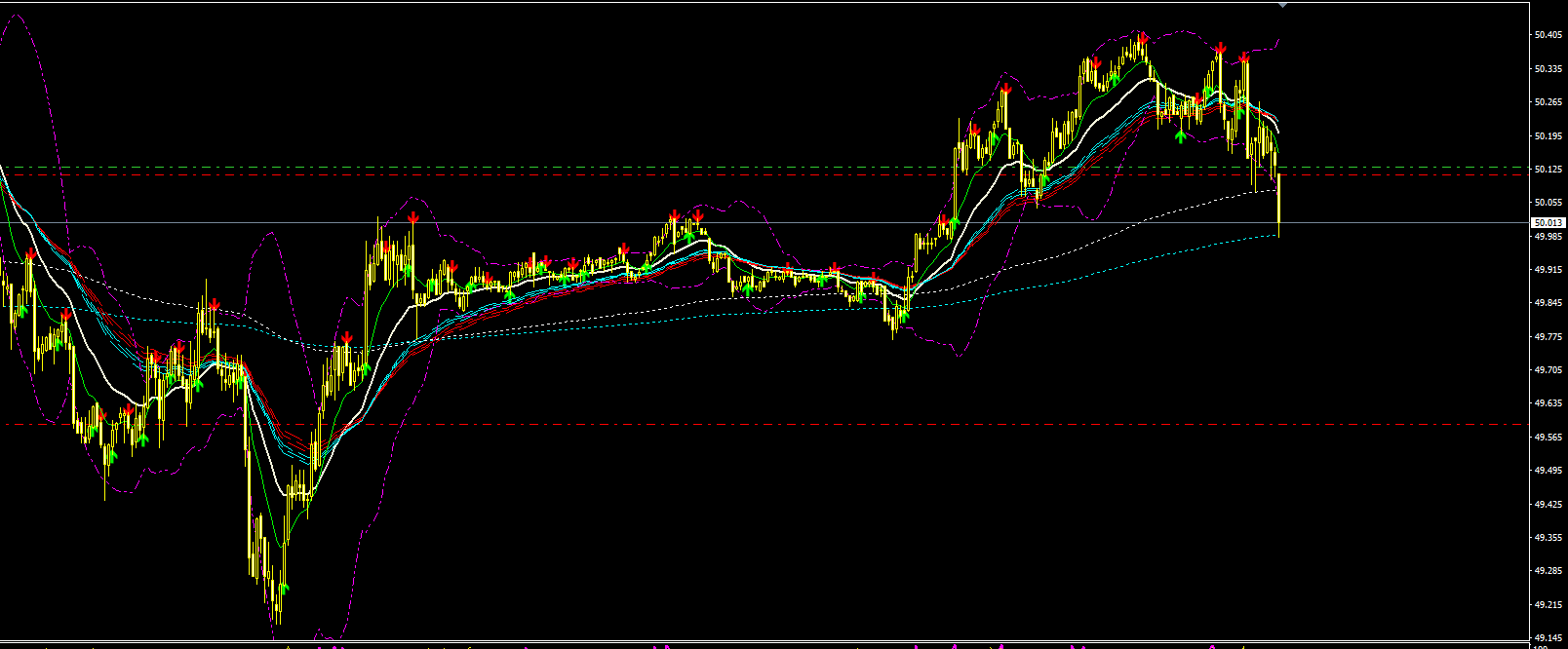Click the 49.145 price scale label
1568x649 pixels.
1547,638
